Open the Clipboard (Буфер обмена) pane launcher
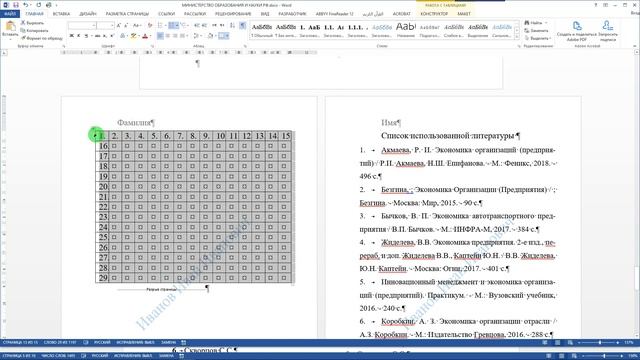The width and height of the screenshot is (640, 360). click(x=64, y=47)
